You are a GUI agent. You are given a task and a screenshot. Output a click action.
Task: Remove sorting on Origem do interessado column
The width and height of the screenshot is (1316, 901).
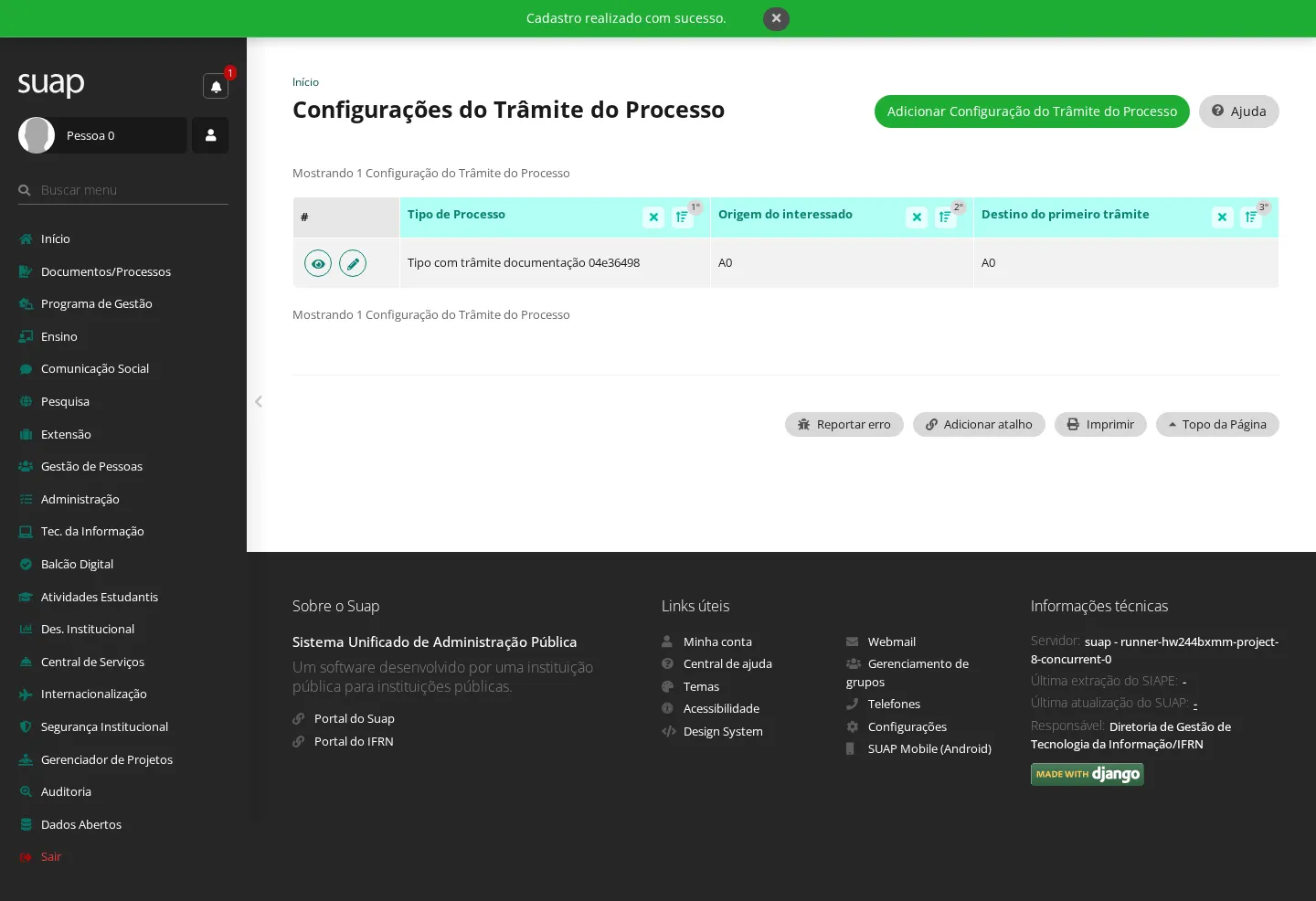[x=917, y=217]
